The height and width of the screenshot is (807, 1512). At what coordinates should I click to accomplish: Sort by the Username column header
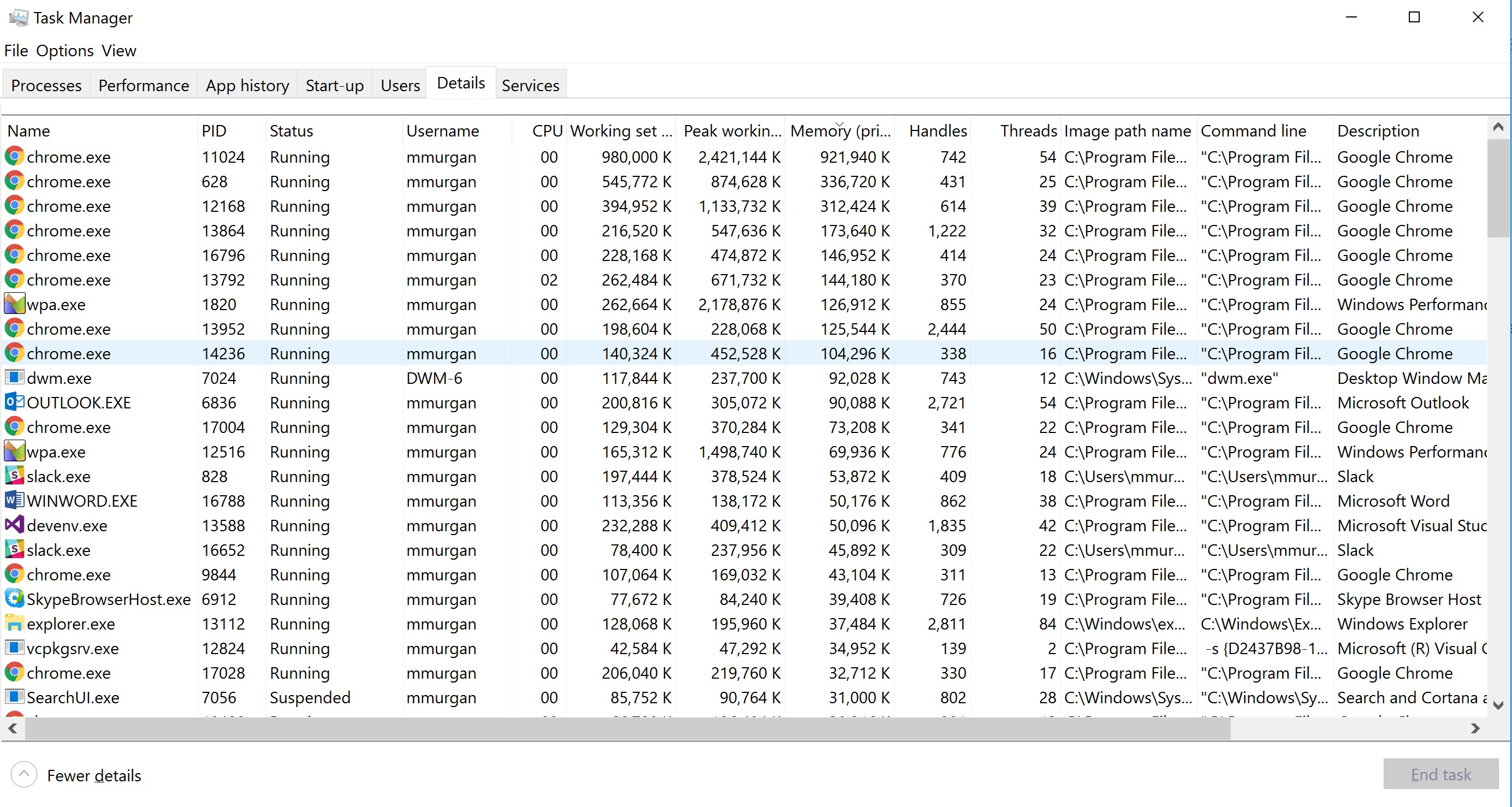(456, 130)
